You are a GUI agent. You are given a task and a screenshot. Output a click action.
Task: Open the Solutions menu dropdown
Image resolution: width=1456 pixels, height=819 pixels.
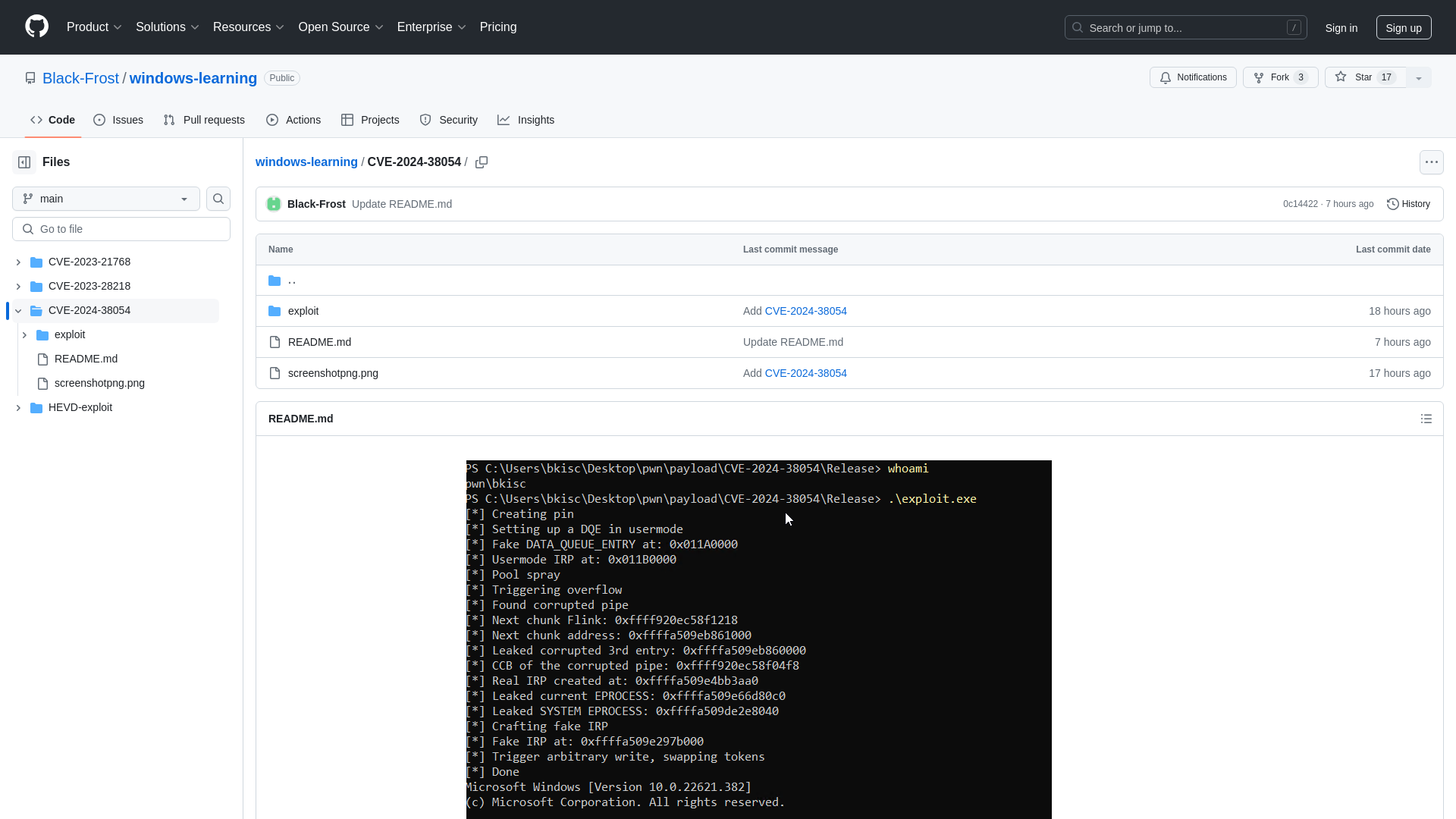coord(168,27)
